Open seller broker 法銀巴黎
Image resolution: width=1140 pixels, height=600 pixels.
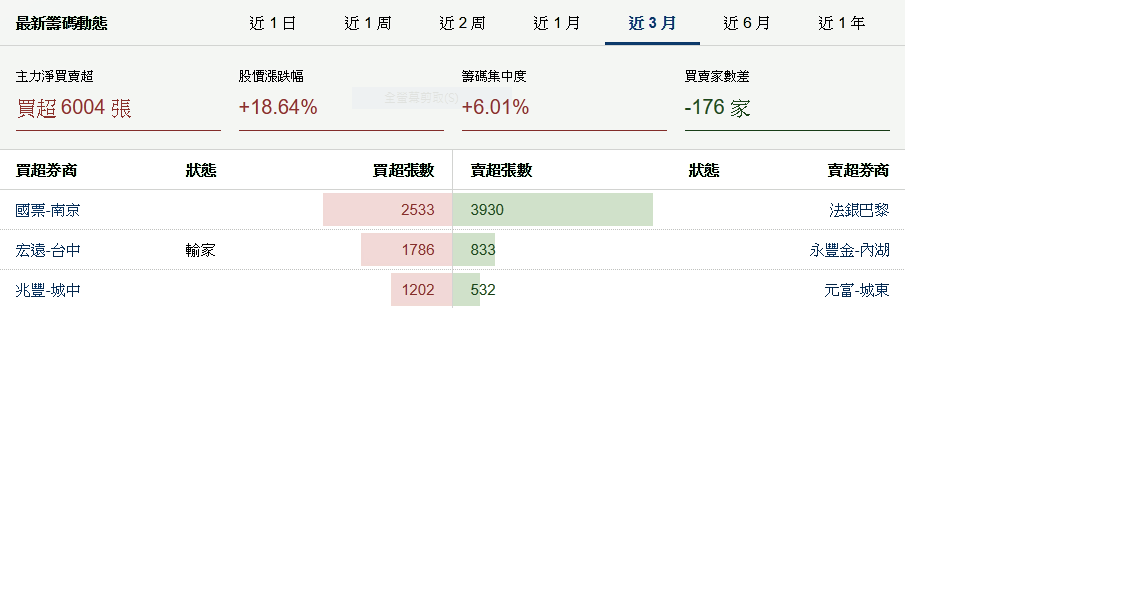pyautogui.click(x=859, y=210)
